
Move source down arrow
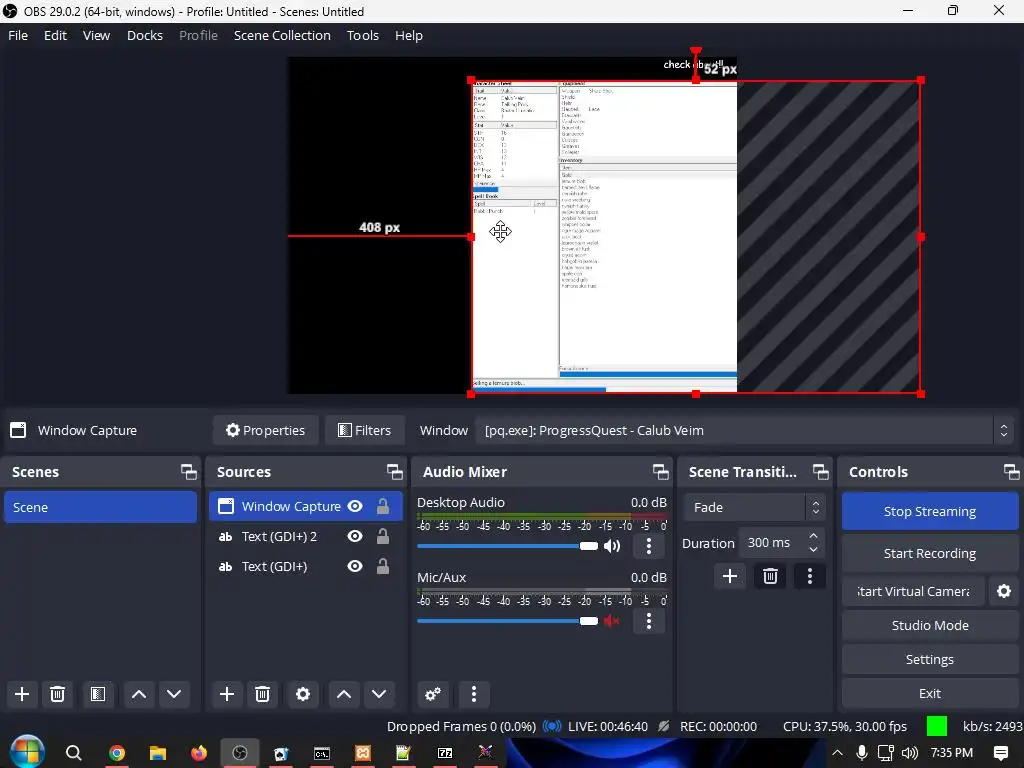(379, 694)
